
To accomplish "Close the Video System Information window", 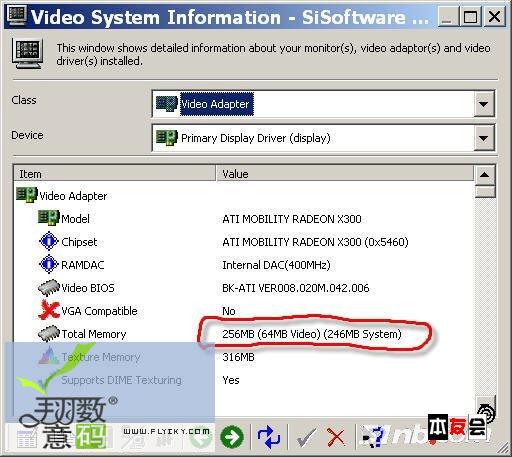I will coord(494,16).
